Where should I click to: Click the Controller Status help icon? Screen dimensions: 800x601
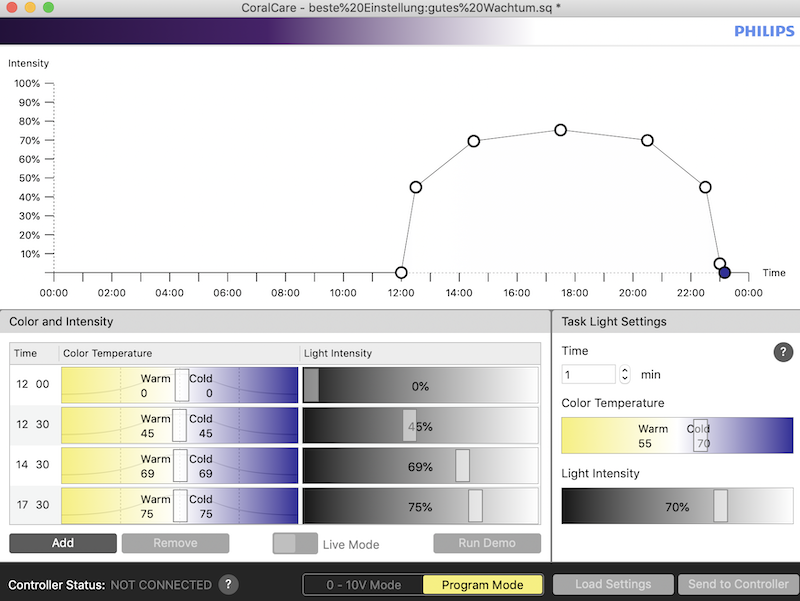click(x=228, y=584)
